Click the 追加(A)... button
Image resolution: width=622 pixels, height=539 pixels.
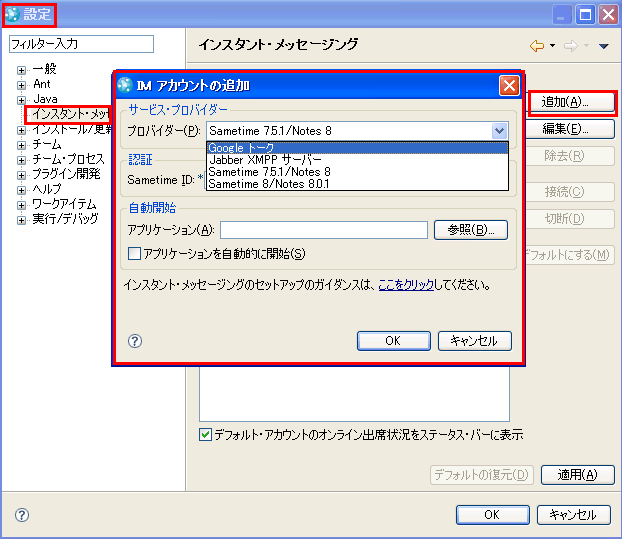point(571,102)
